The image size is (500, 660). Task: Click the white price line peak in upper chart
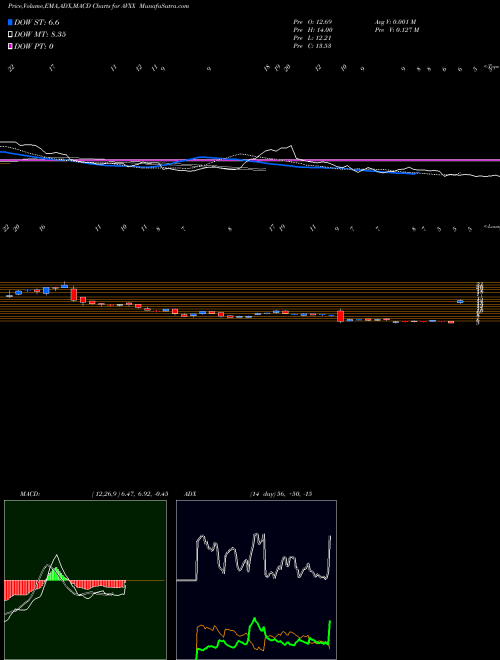[x=290, y=146]
